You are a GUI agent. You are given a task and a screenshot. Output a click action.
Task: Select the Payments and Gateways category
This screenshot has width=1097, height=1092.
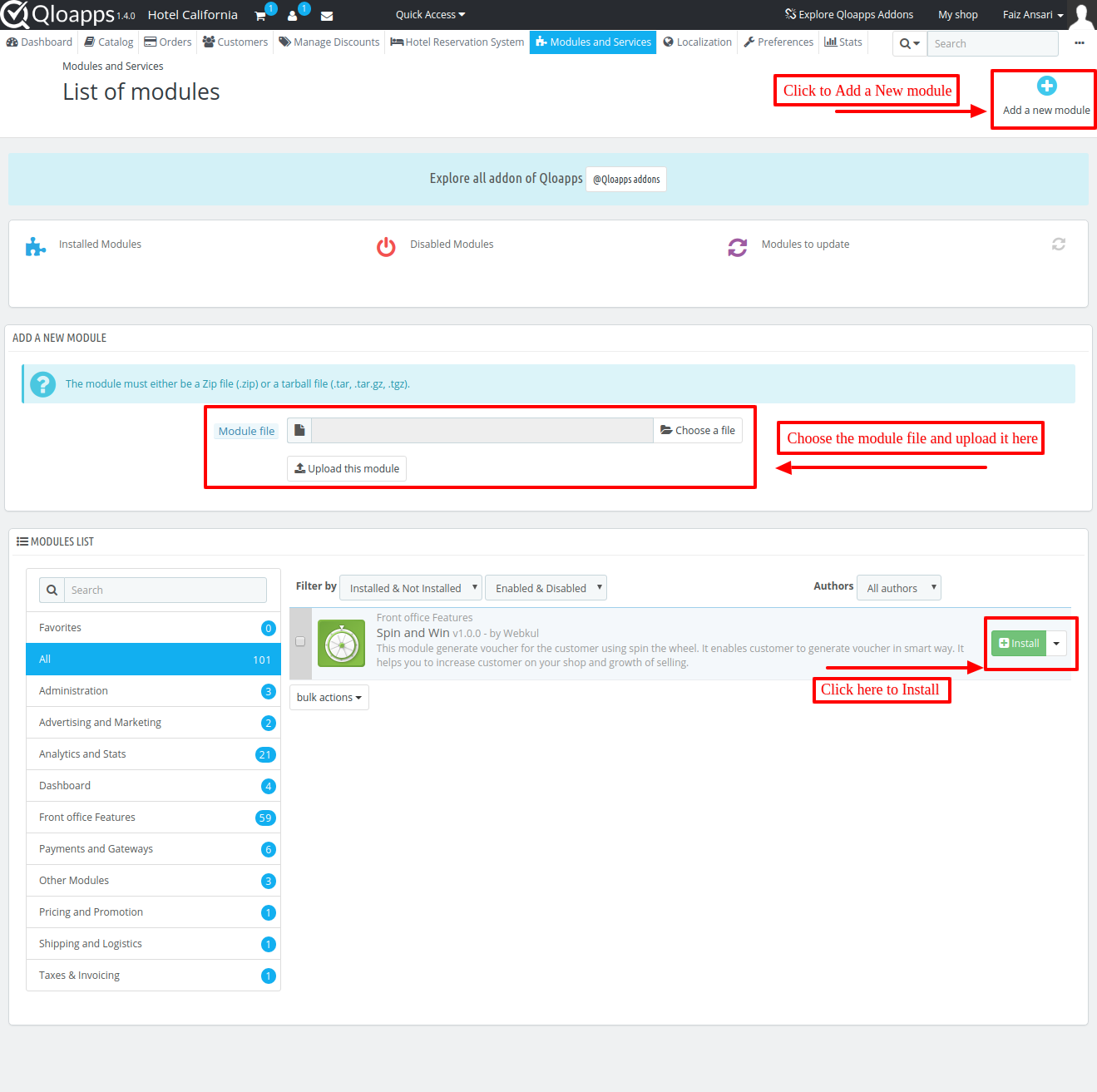(154, 849)
